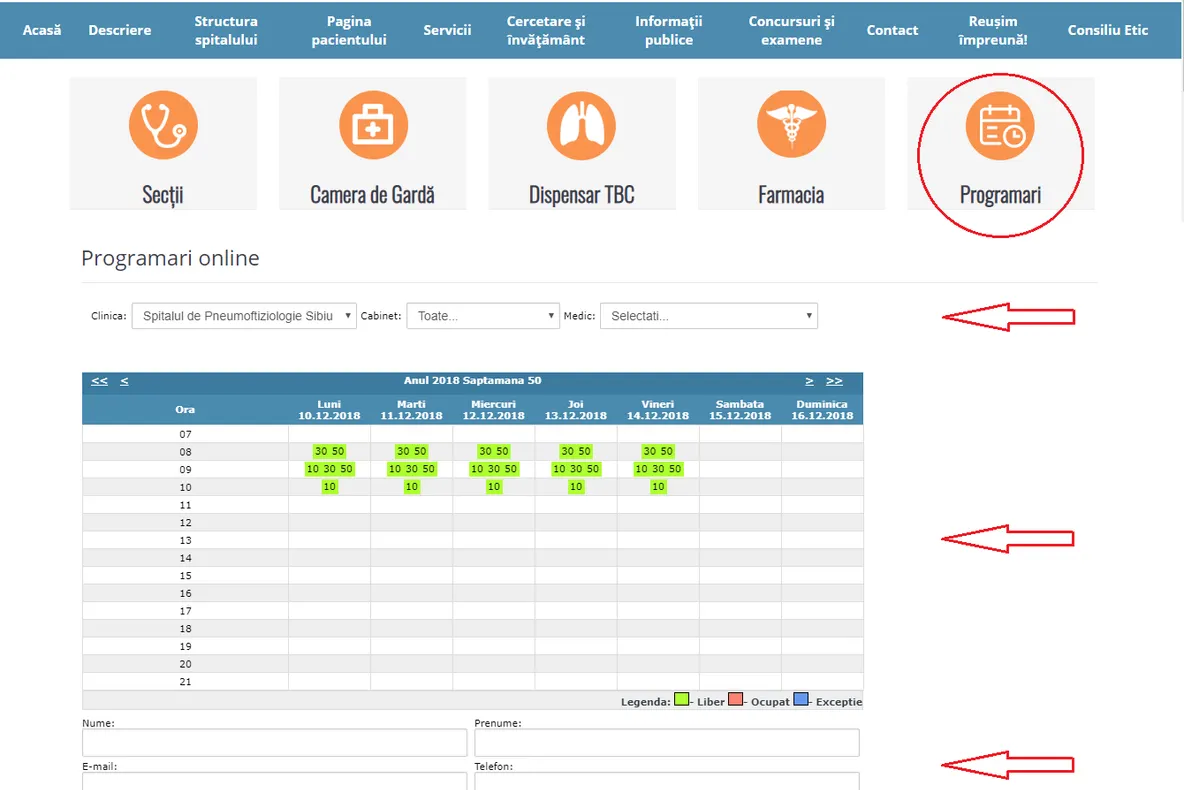1184x790 pixels.
Task: Select Vineri 08 hour free slots
Action: tap(658, 451)
